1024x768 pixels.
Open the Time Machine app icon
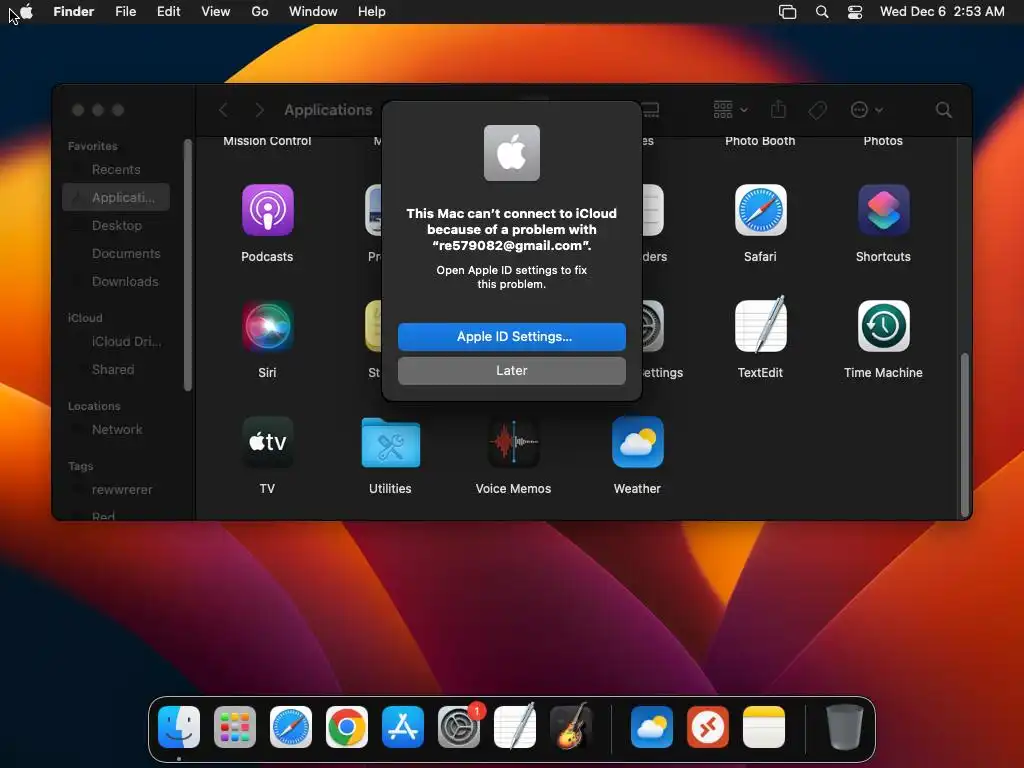point(883,326)
